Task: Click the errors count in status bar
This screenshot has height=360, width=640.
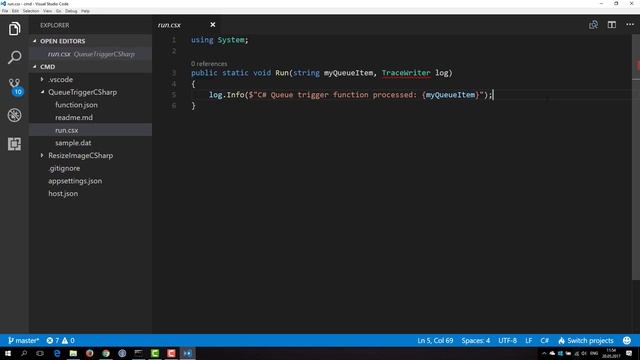Action: pyautogui.click(x=52, y=340)
